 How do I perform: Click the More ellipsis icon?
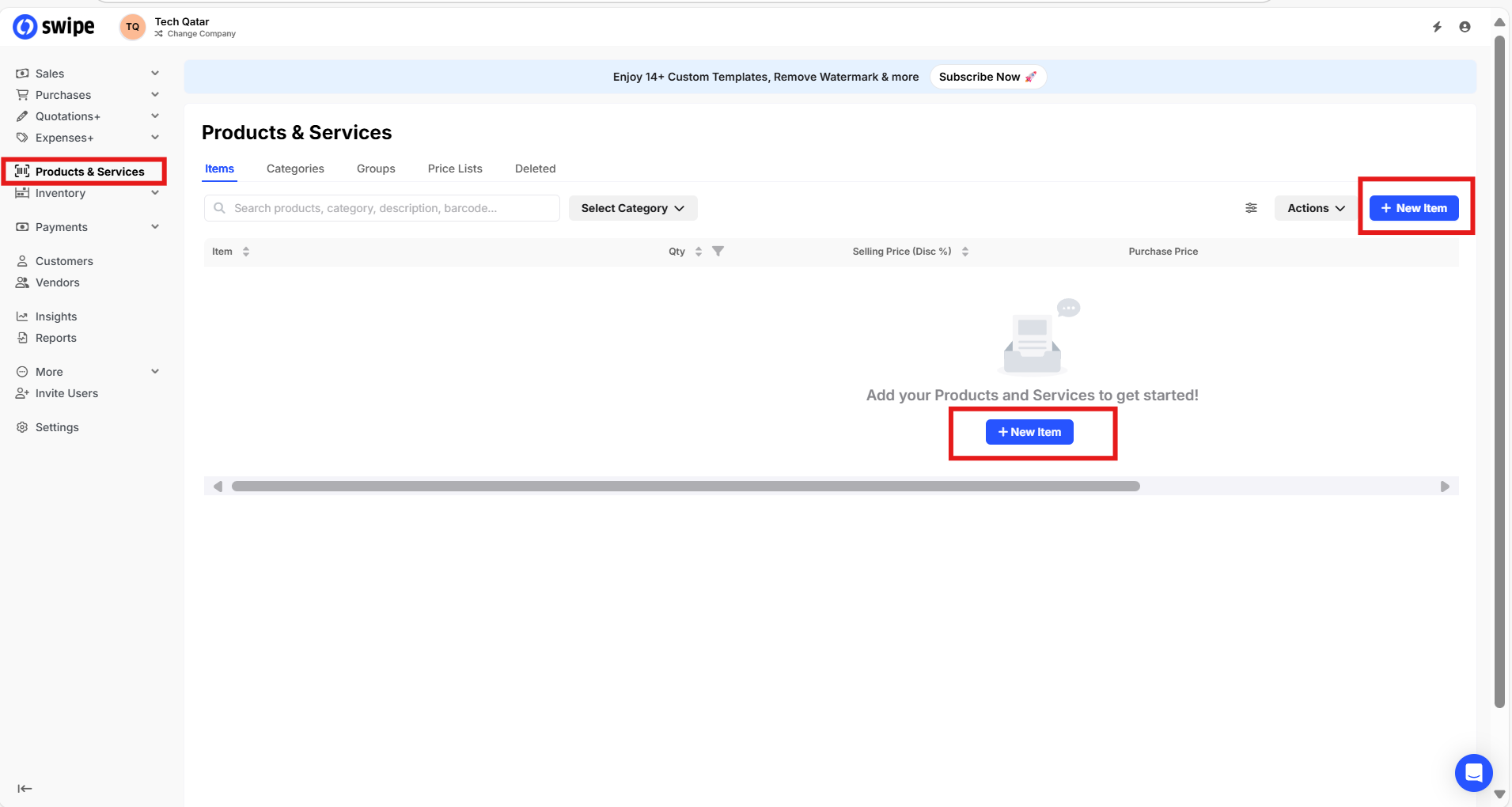tap(22, 372)
